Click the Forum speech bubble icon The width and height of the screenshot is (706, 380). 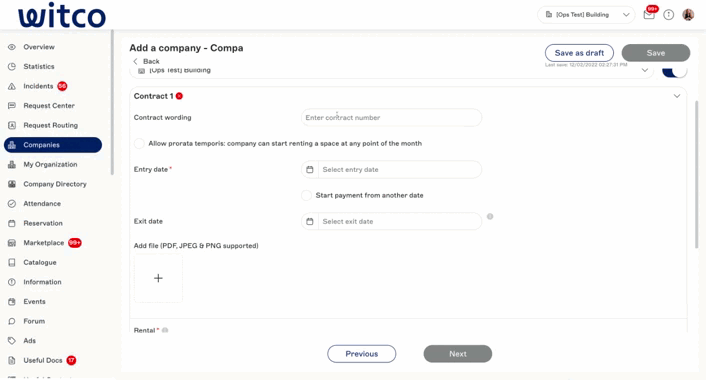point(12,321)
